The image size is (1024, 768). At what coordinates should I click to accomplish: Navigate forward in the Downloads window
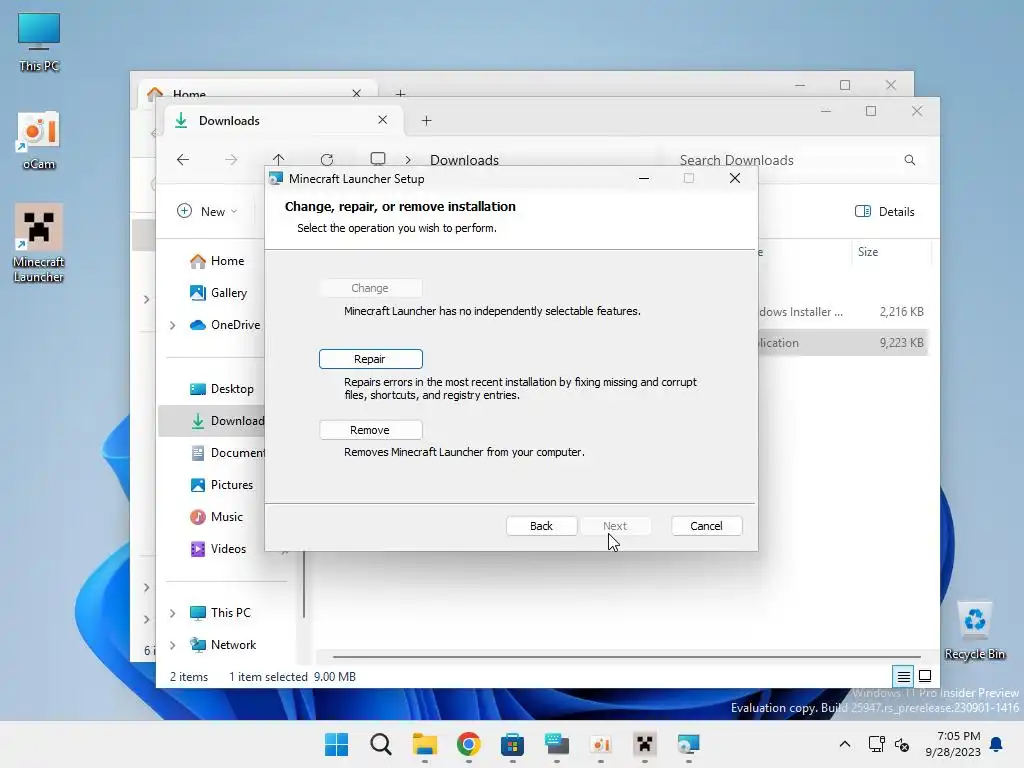(x=231, y=160)
